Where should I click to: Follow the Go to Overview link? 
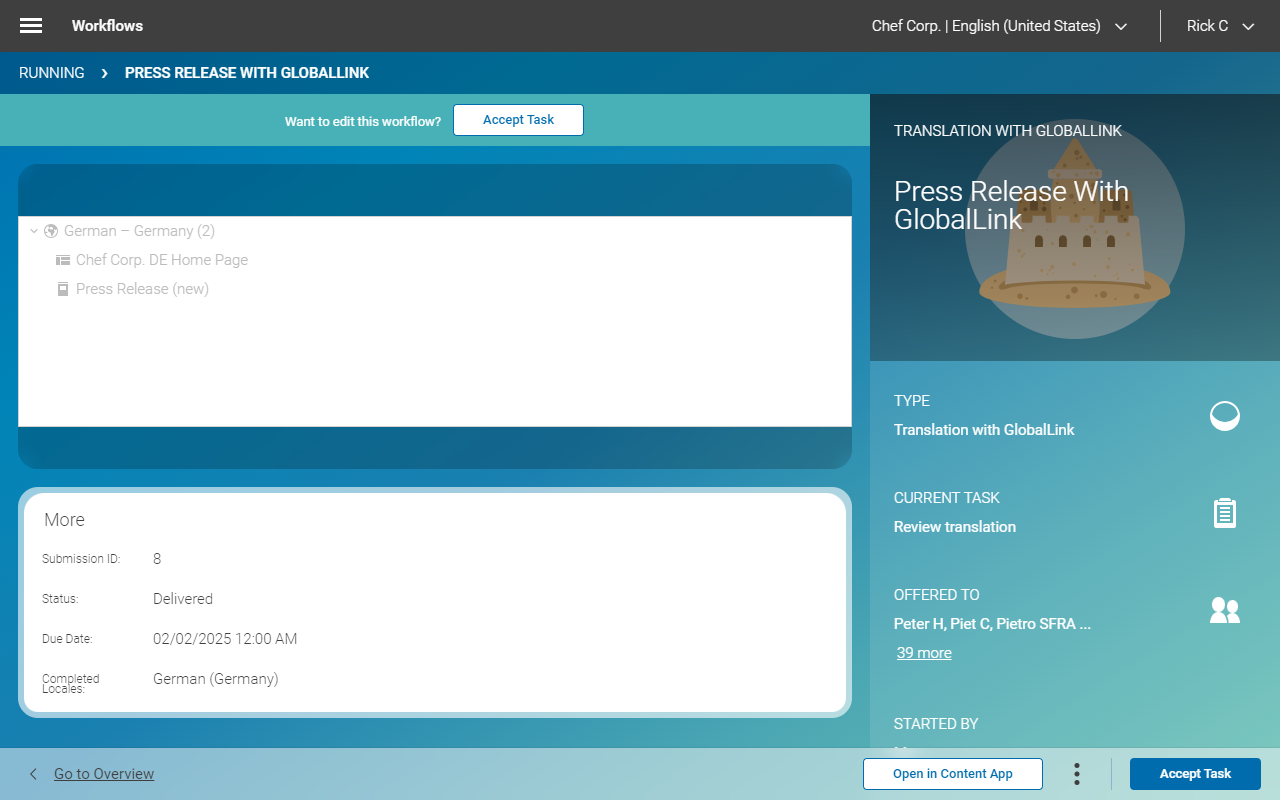tap(102, 773)
